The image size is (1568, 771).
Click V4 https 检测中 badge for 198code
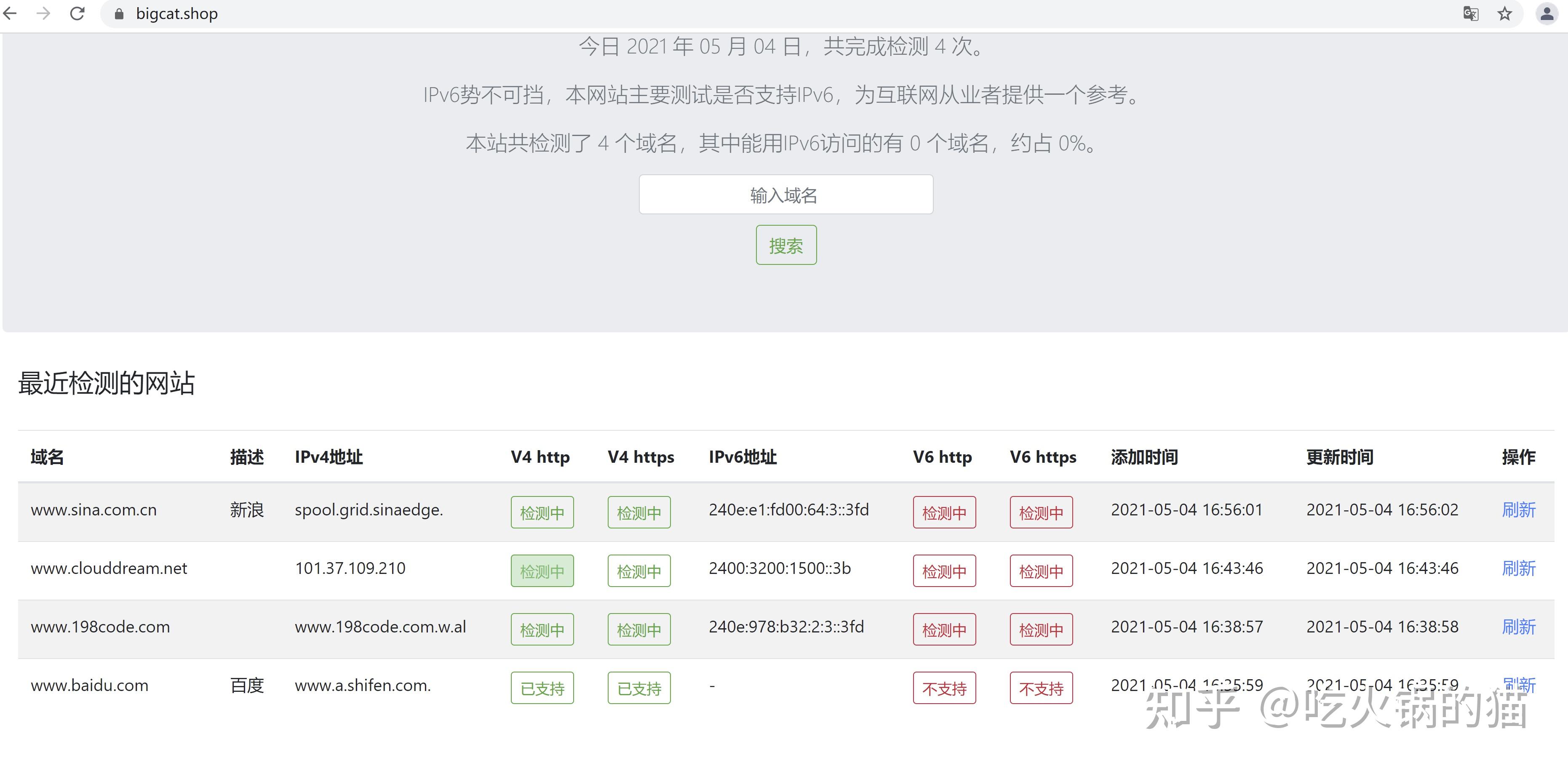click(638, 629)
